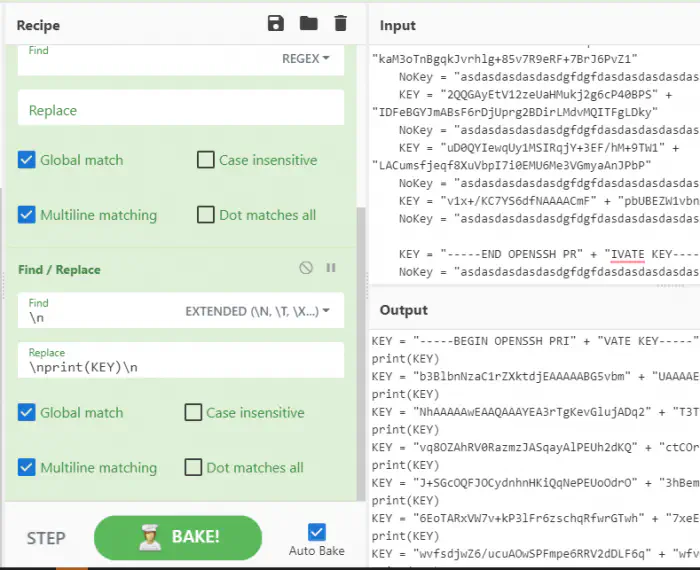The height and width of the screenshot is (570, 700).
Task: Disable the second Find / Replace operation
Action: coord(306,268)
